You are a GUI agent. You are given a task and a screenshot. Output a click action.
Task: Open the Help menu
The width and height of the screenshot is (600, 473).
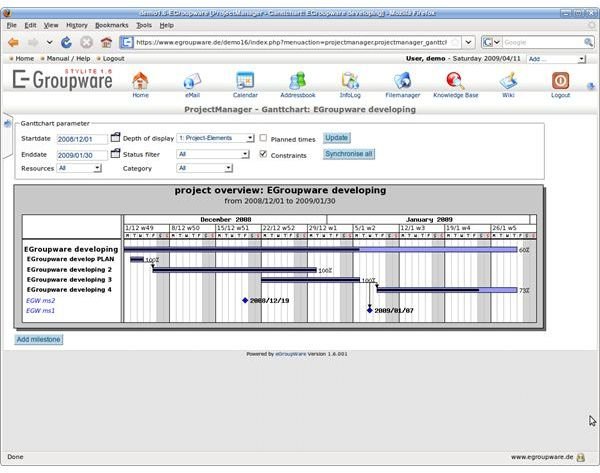pyautogui.click(x=166, y=25)
